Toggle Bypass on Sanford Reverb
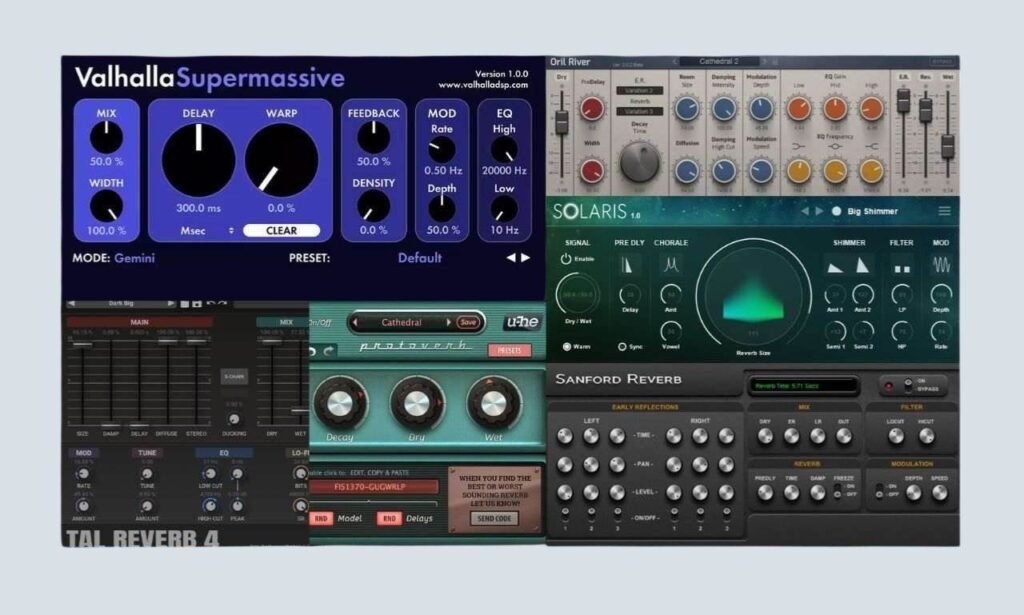The image size is (1024, 615). 906,384
